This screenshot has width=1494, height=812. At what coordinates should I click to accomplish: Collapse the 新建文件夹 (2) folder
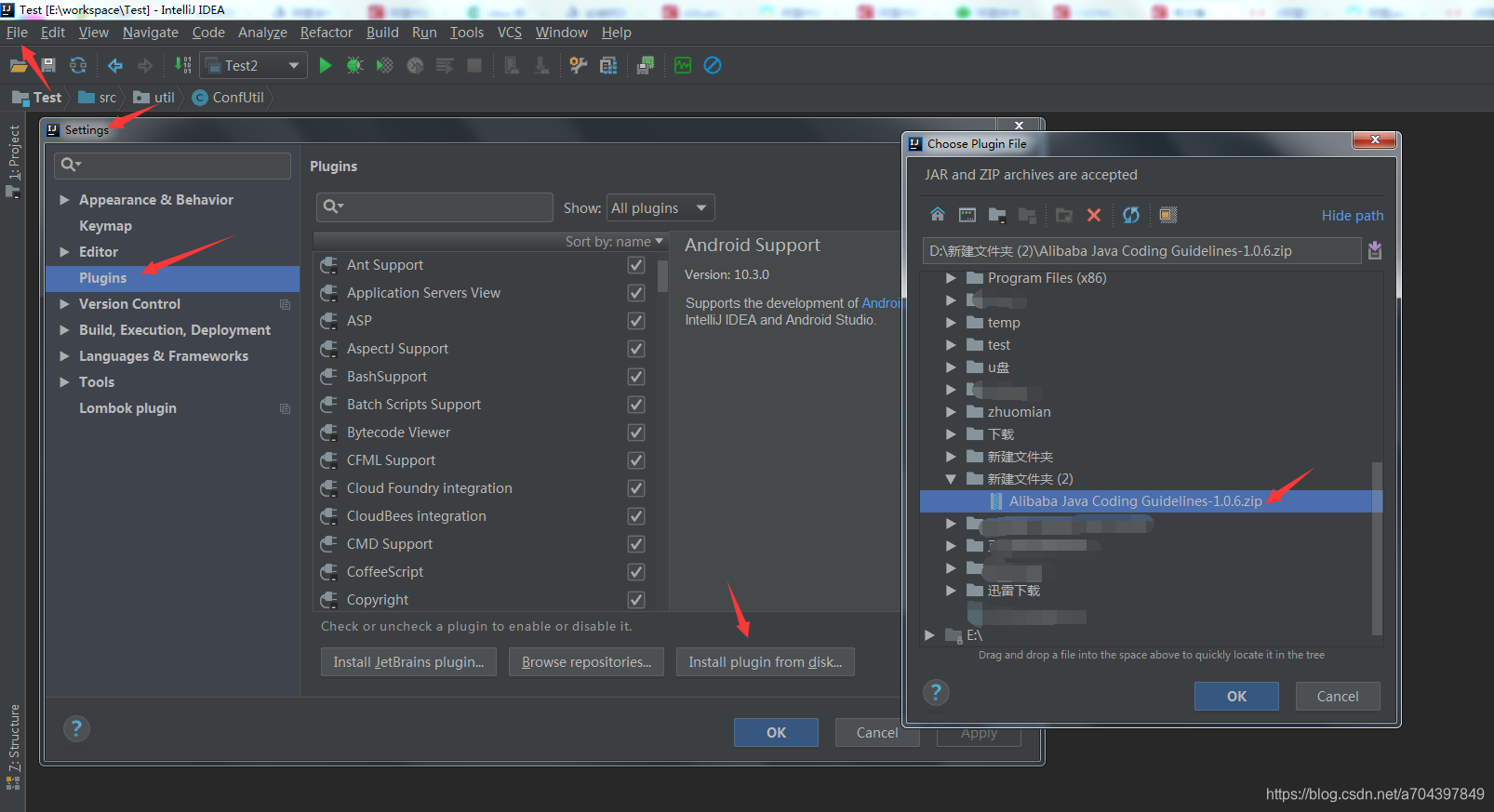[950, 479]
